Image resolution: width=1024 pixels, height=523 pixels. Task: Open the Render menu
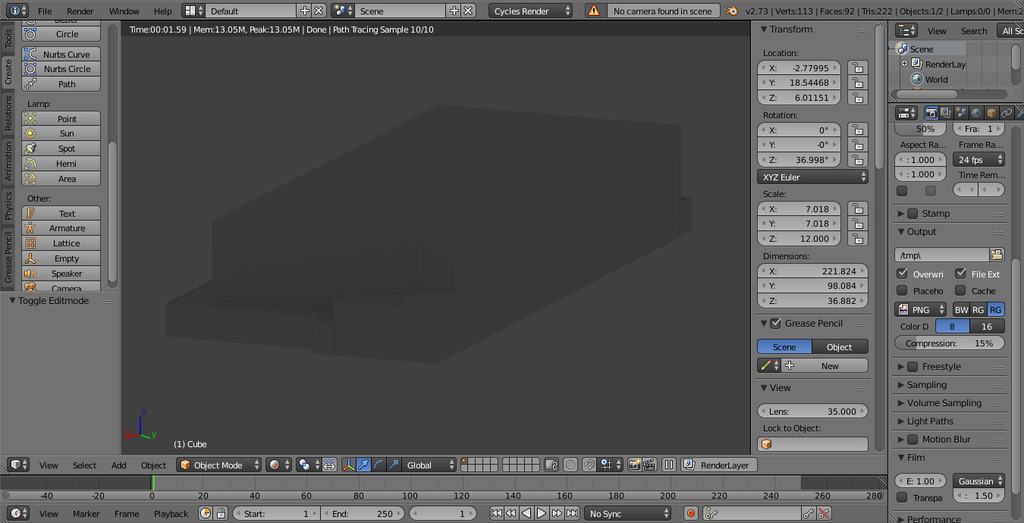(80, 11)
